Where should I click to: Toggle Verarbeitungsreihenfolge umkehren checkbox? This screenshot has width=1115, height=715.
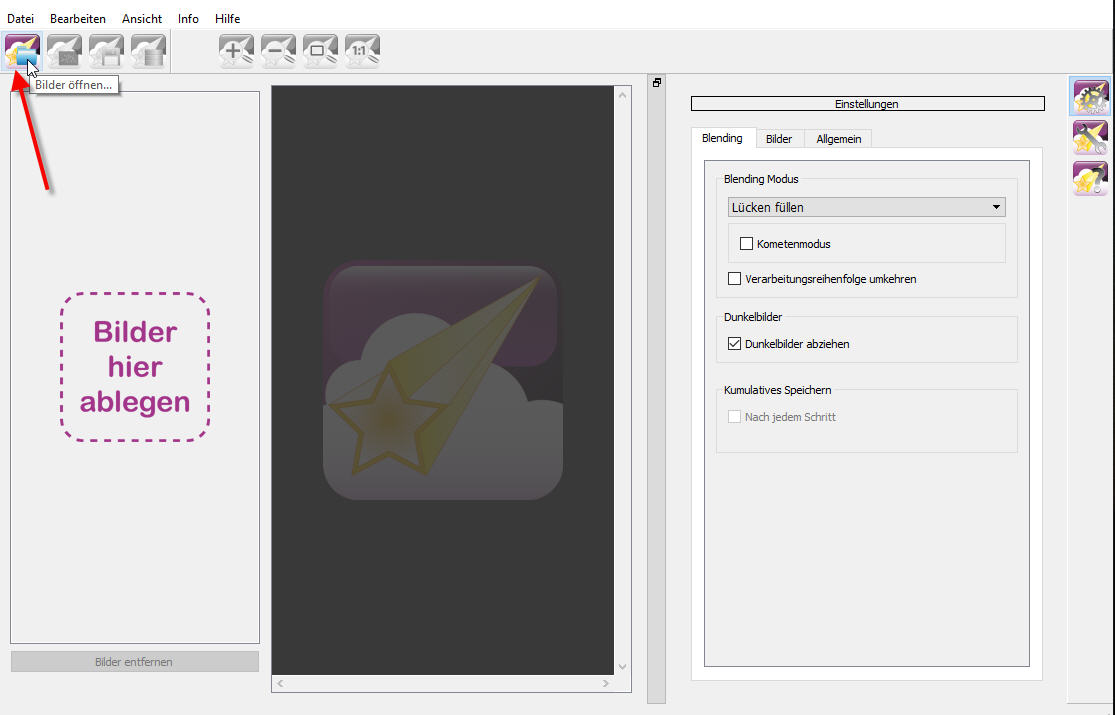735,279
